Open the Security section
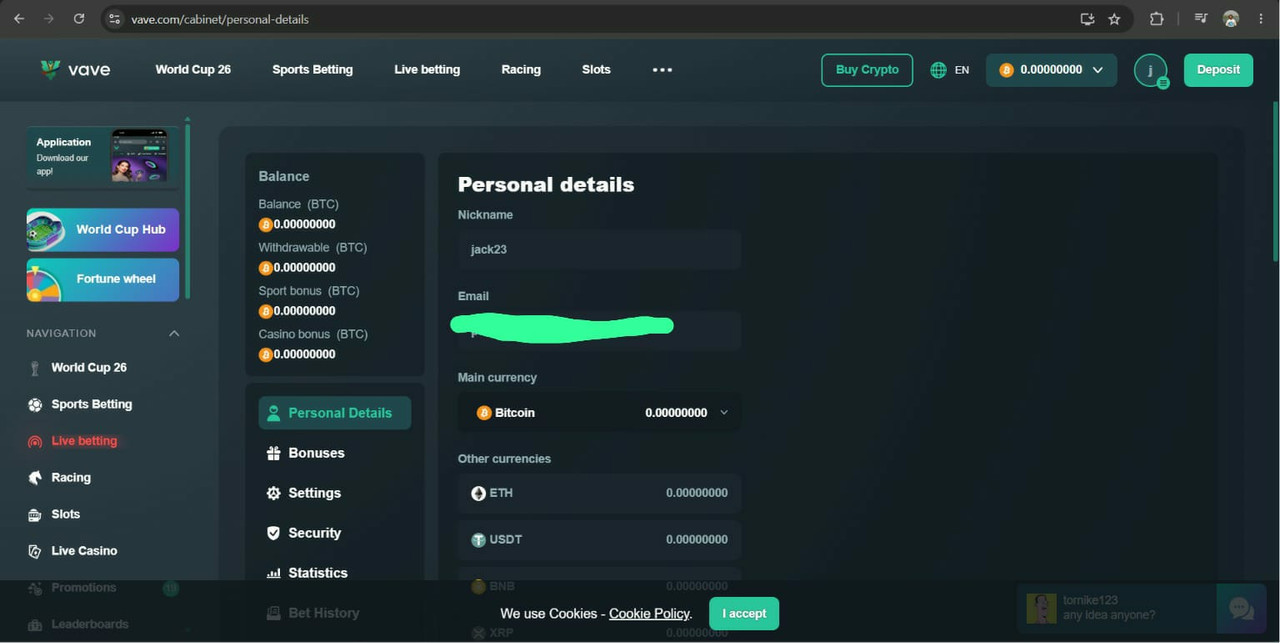 [x=314, y=533]
